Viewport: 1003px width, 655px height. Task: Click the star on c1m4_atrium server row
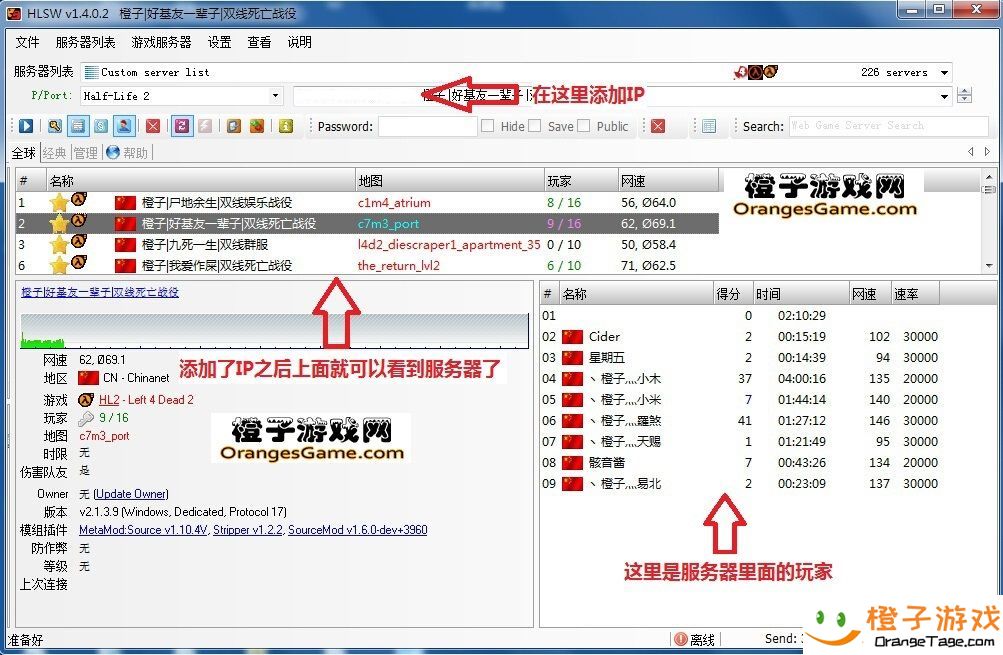59,203
